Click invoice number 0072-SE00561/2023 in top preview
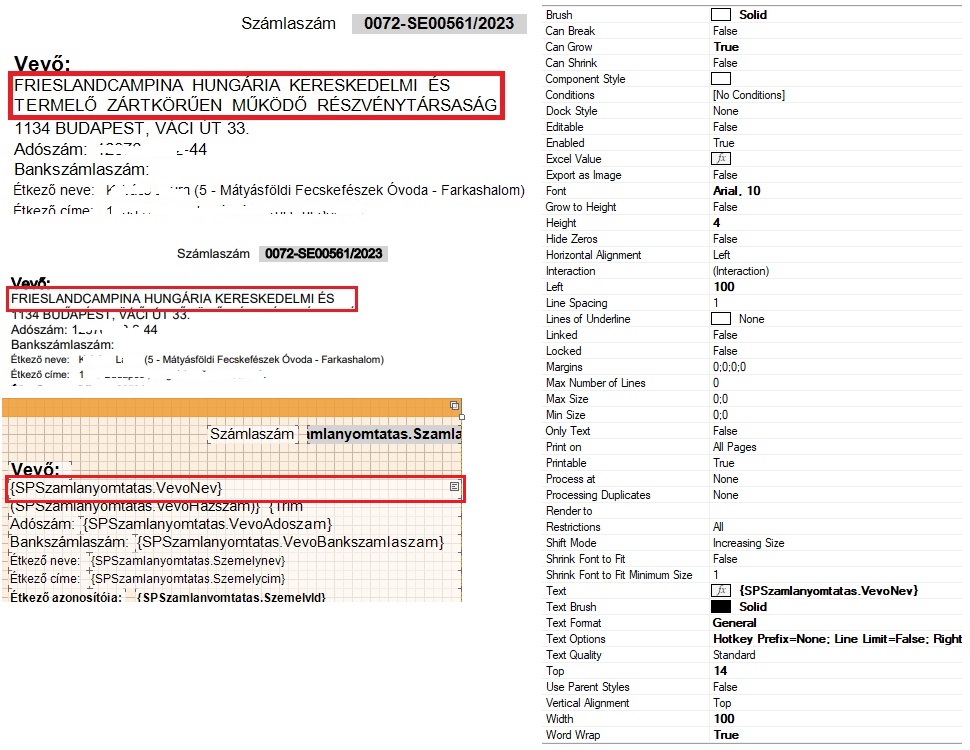Screen dimensions: 970x750 pyautogui.click(x=439, y=24)
